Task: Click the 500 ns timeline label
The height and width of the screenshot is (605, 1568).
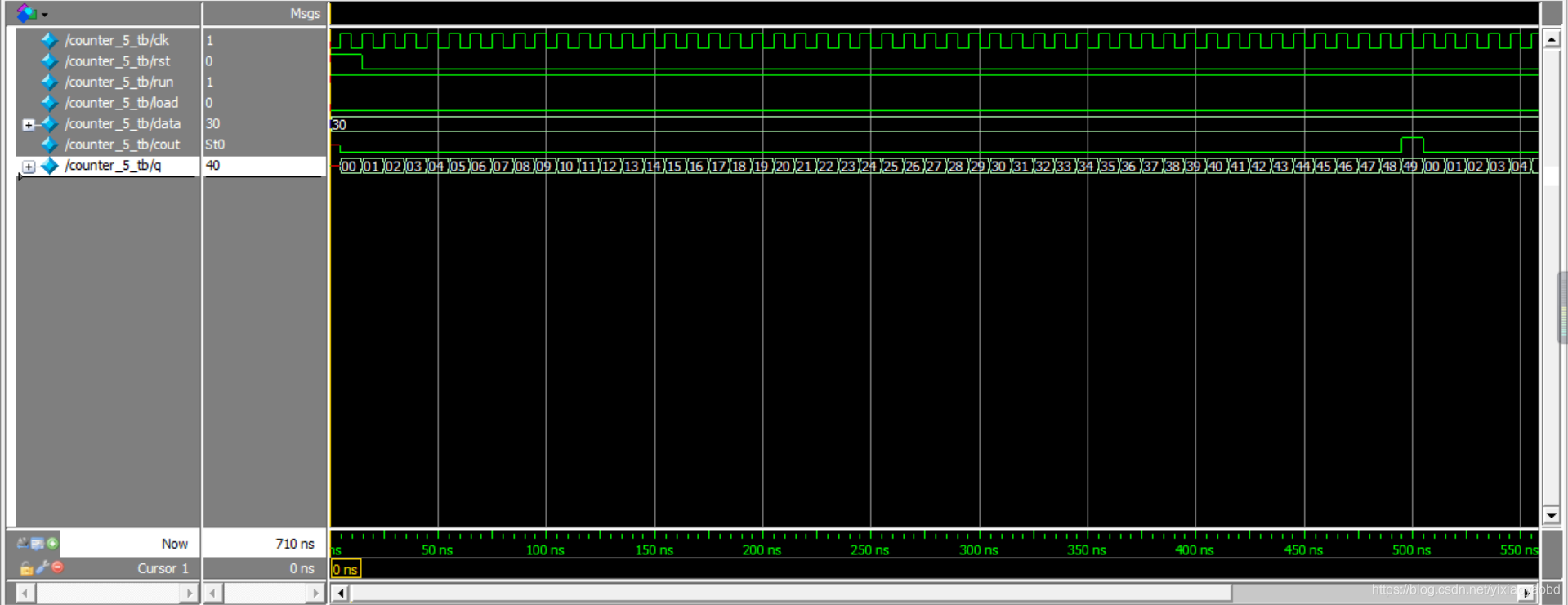Action: pyautogui.click(x=1411, y=550)
